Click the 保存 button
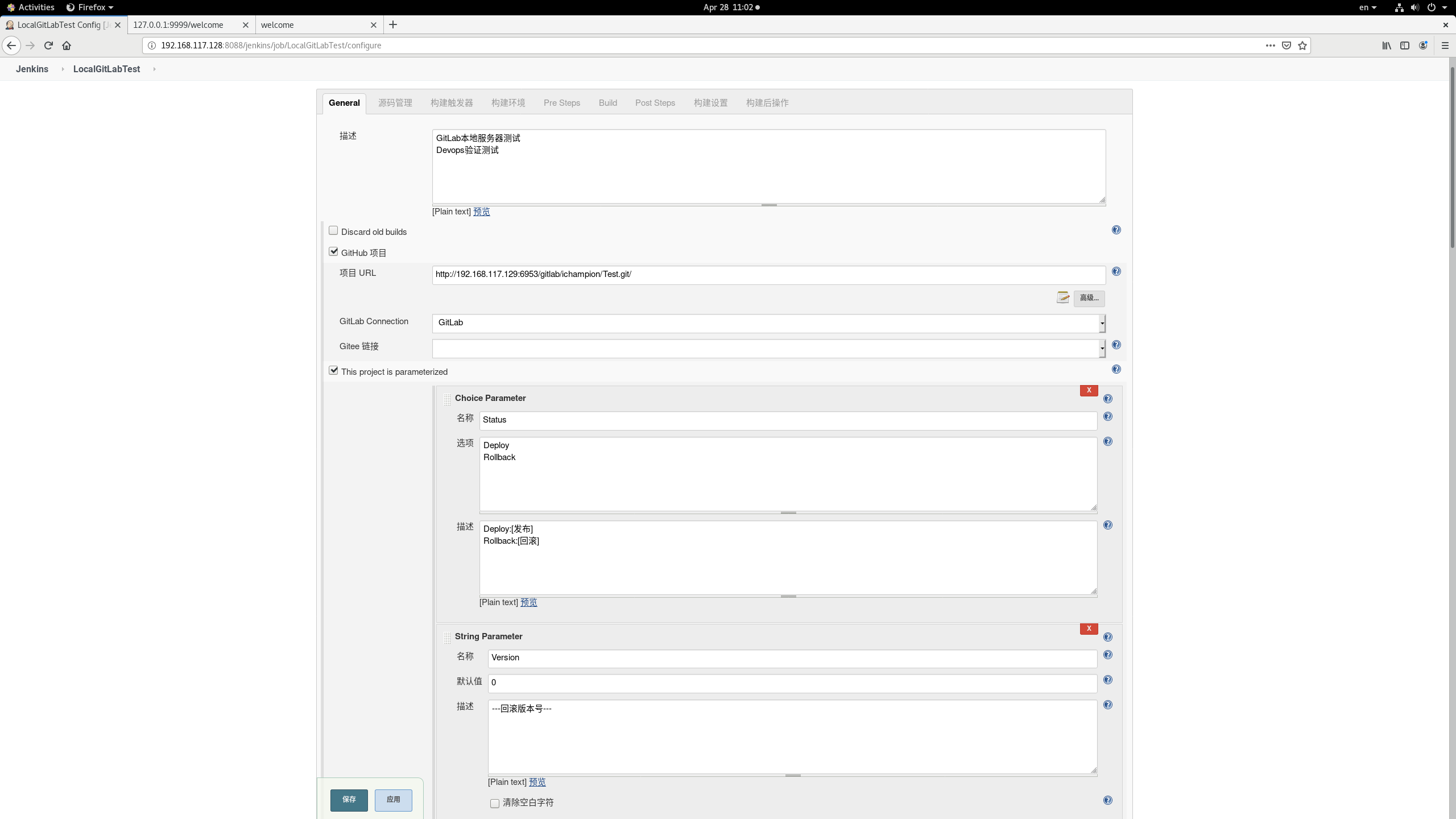Viewport: 1456px width, 819px height. [349, 800]
